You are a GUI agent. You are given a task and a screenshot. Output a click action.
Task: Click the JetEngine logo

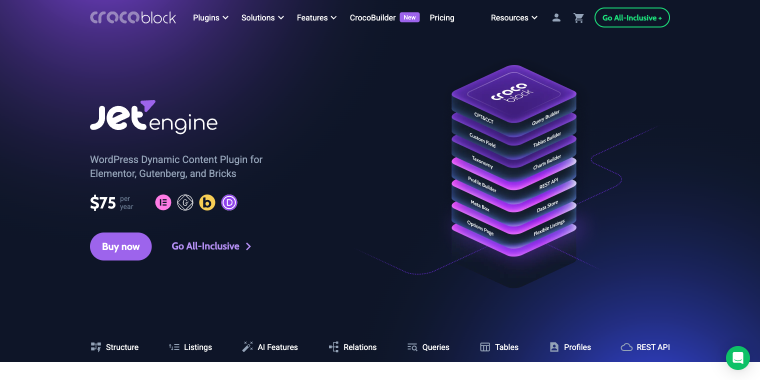[x=154, y=117]
